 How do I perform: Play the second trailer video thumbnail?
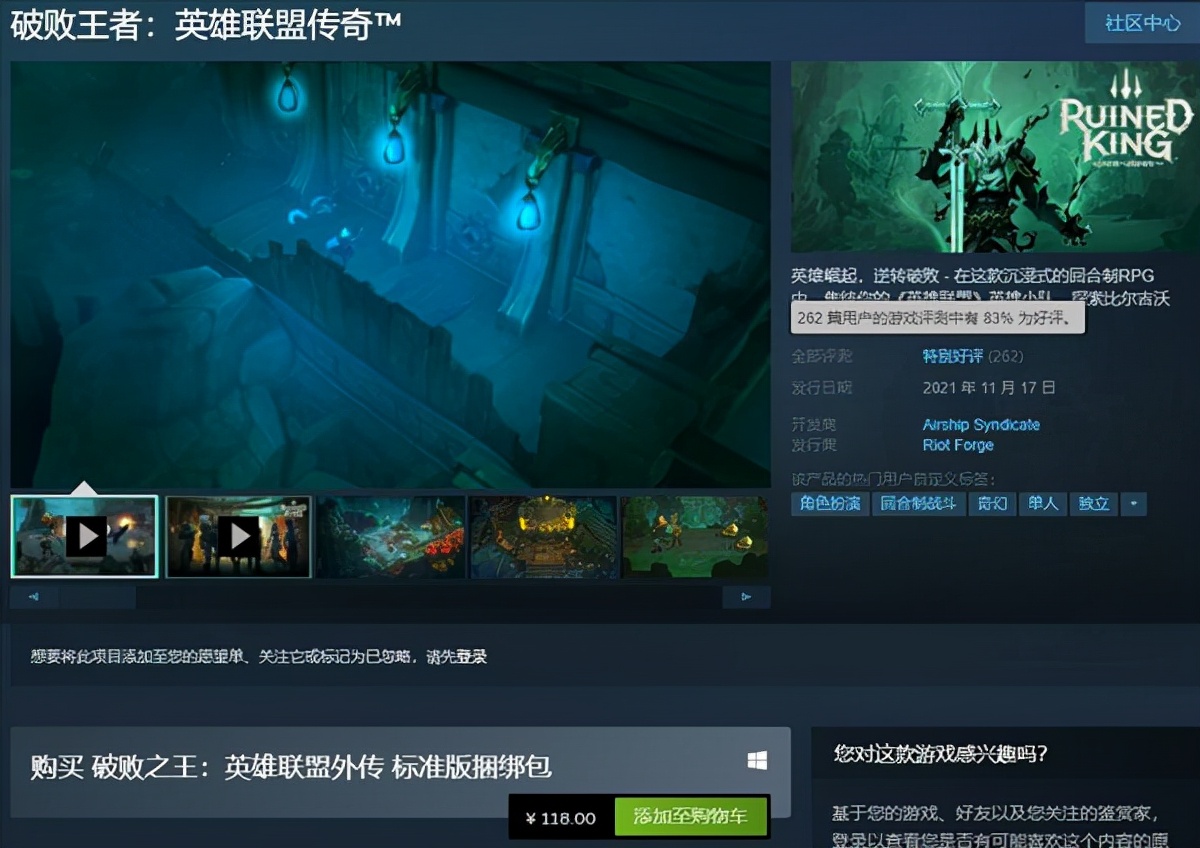click(238, 537)
